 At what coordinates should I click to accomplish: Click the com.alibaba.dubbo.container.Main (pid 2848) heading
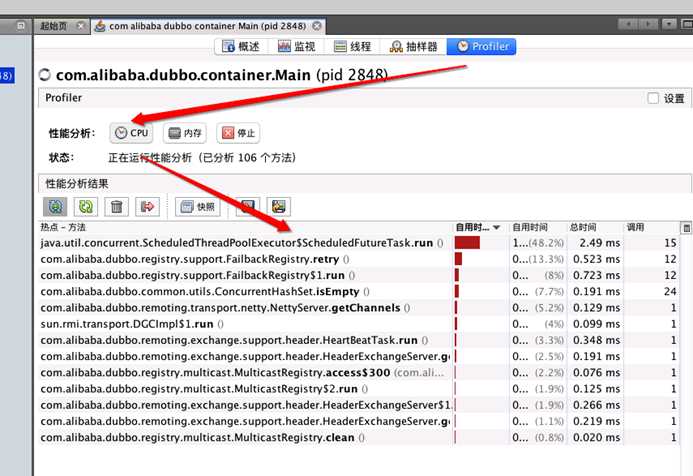point(222,75)
